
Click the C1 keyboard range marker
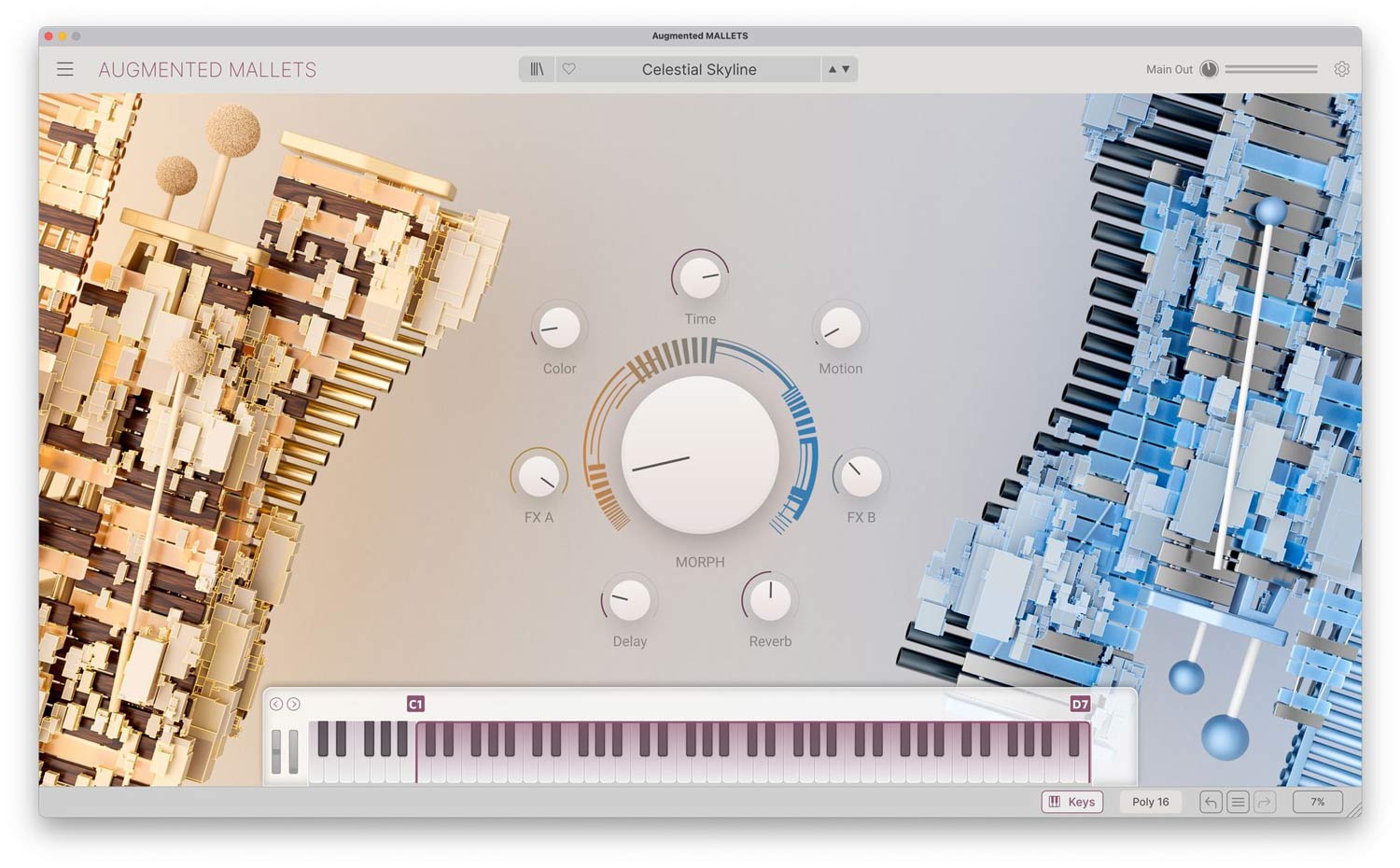pos(415,704)
